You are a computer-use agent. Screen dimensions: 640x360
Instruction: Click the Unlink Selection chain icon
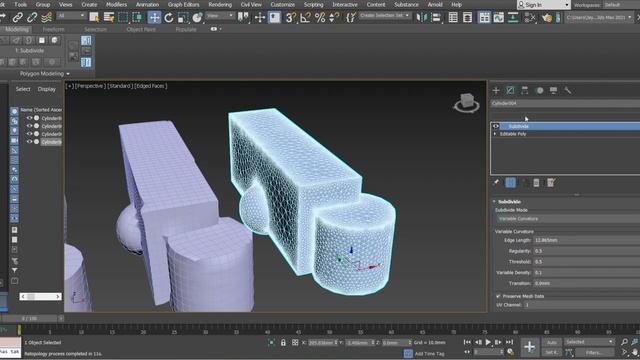pos(32,17)
